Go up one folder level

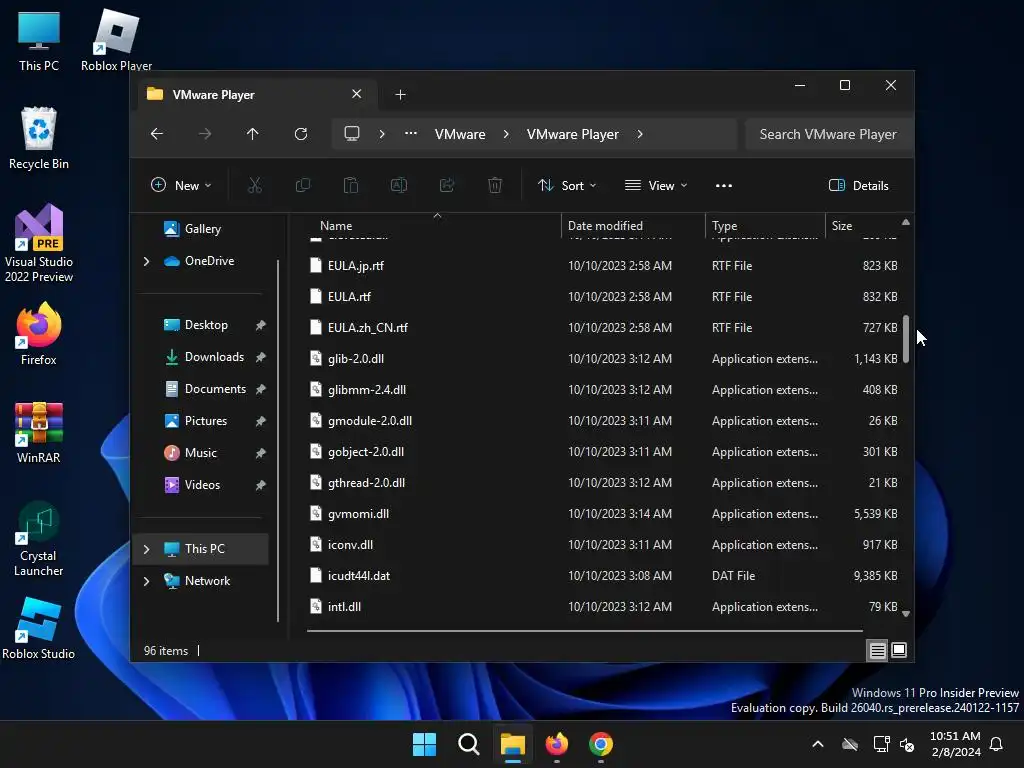click(253, 134)
